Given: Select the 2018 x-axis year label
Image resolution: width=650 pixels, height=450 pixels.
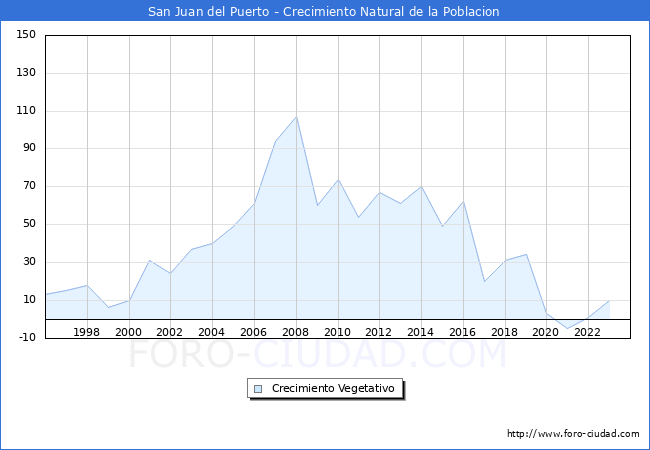Looking at the screenshot, I should click(x=504, y=332).
